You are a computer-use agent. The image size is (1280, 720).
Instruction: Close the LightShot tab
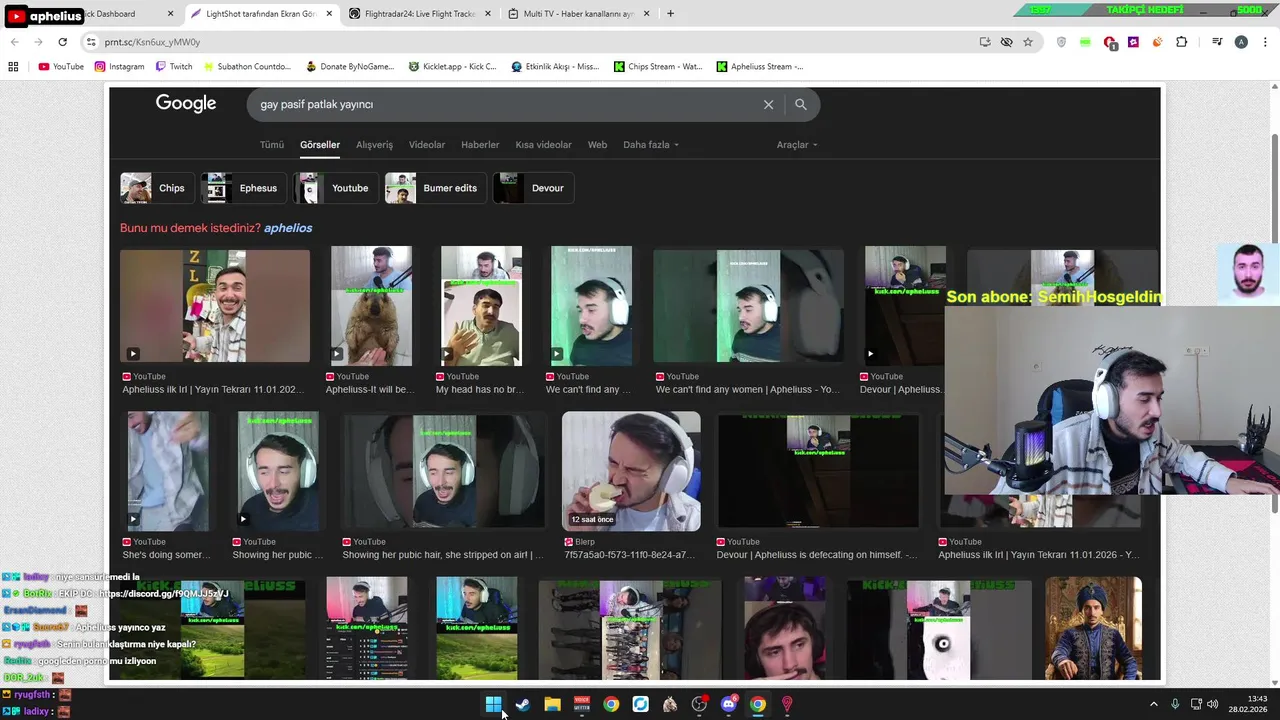329,14
